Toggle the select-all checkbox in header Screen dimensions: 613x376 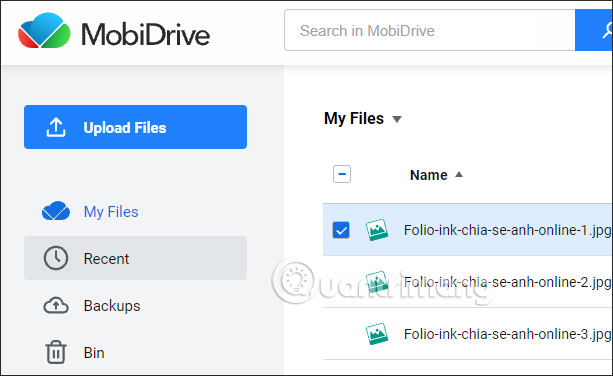(x=342, y=174)
